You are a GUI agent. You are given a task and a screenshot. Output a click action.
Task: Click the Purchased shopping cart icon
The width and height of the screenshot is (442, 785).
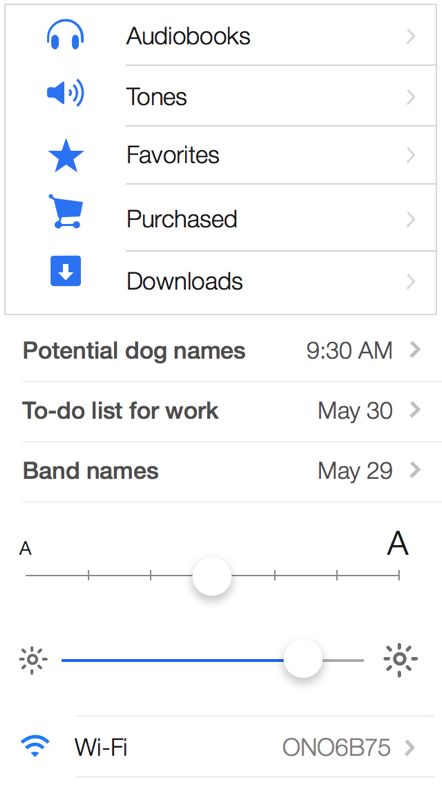point(66,212)
